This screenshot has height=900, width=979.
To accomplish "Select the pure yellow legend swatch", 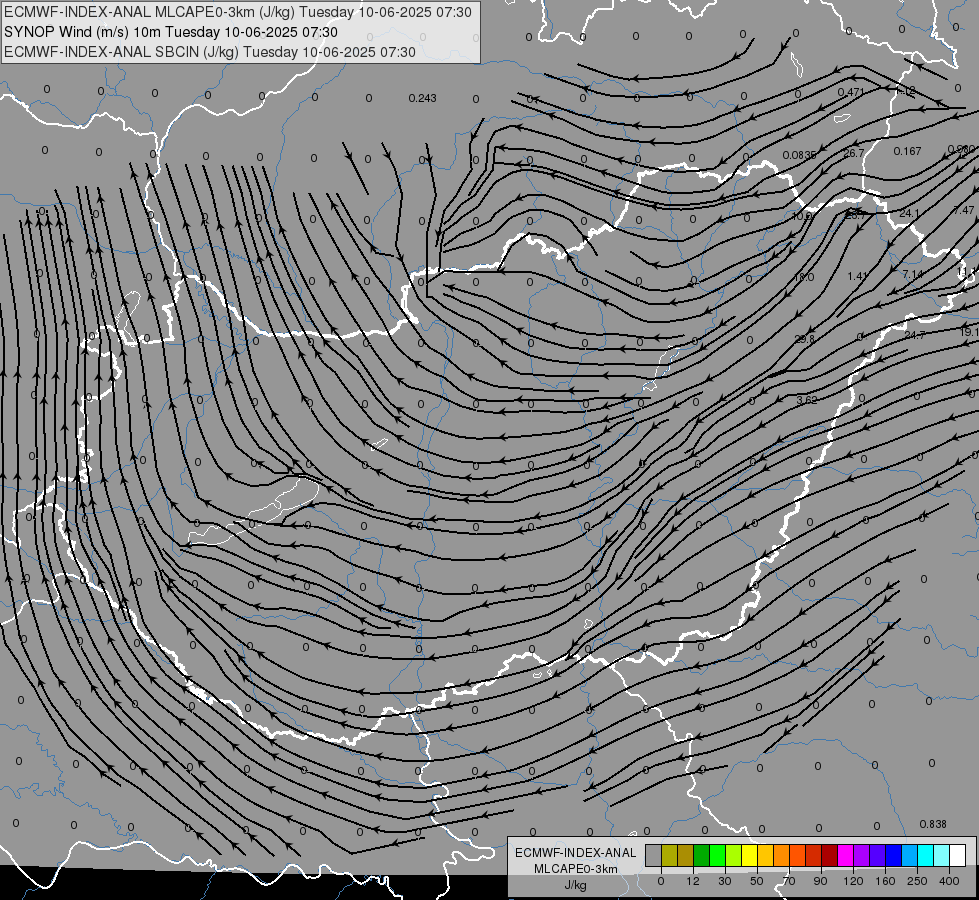I will [x=750, y=855].
